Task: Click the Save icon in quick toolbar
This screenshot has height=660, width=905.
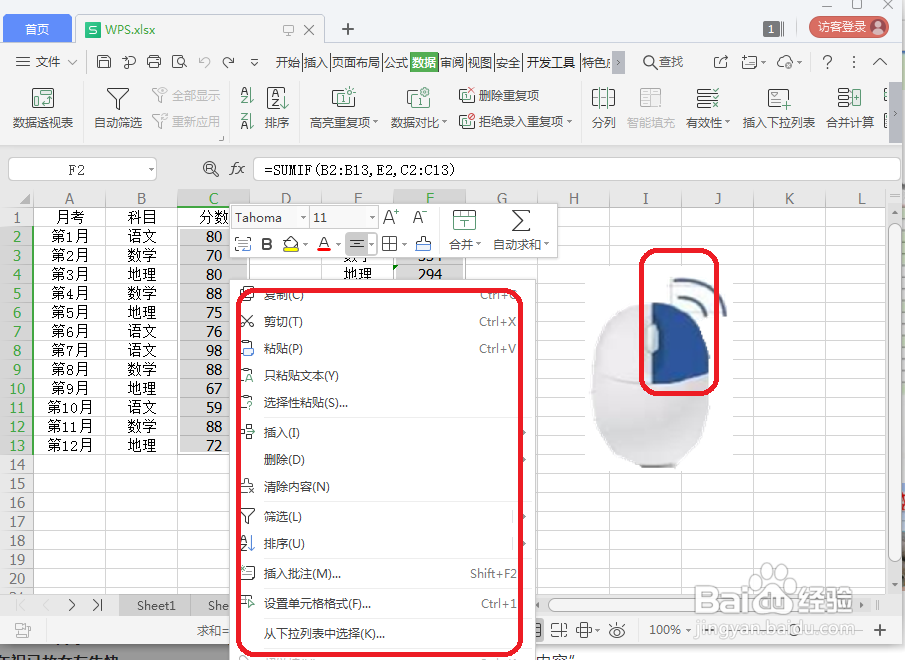Action: pyautogui.click(x=104, y=62)
